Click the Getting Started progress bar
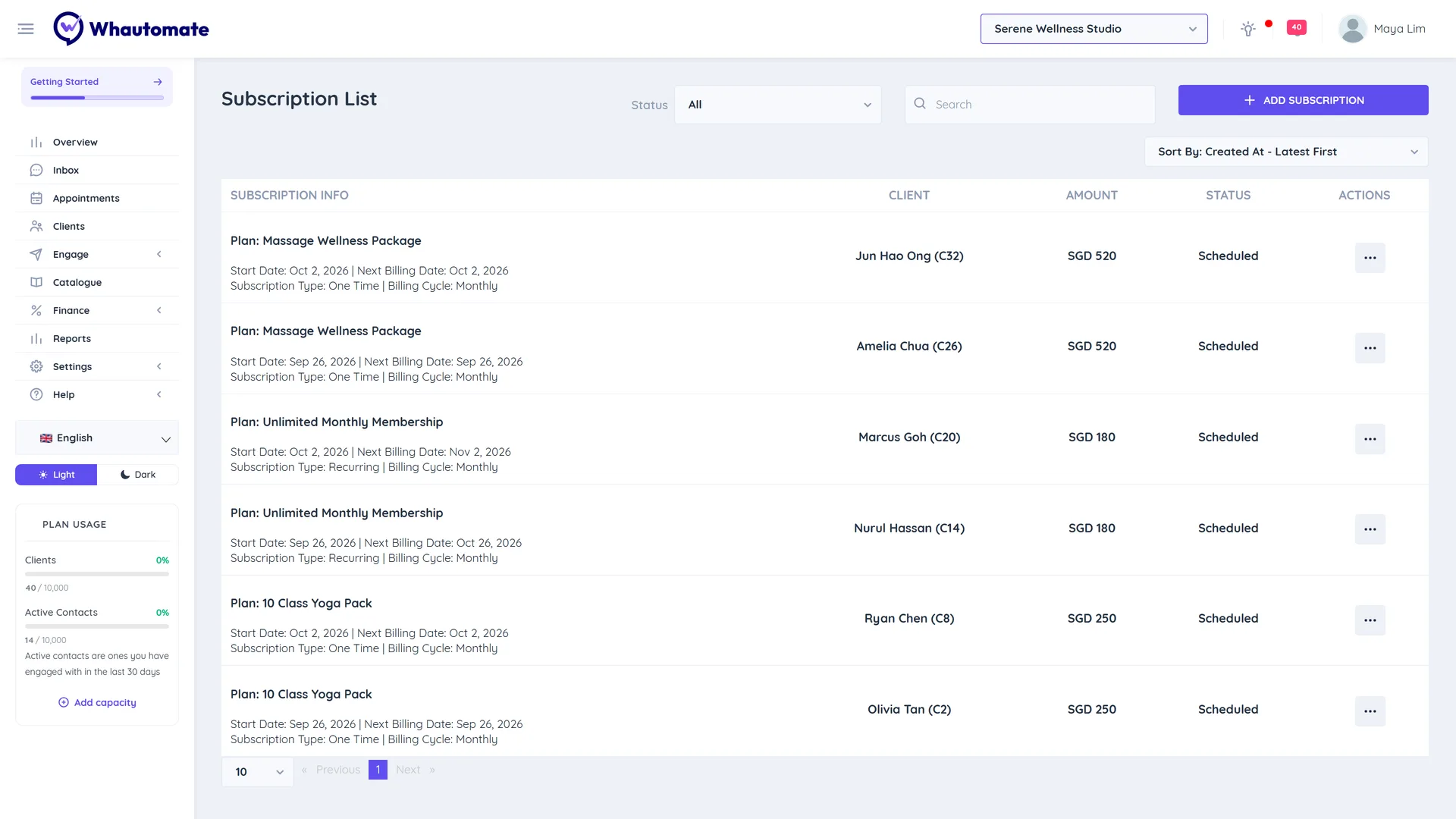The height and width of the screenshot is (819, 1456). 97,98
